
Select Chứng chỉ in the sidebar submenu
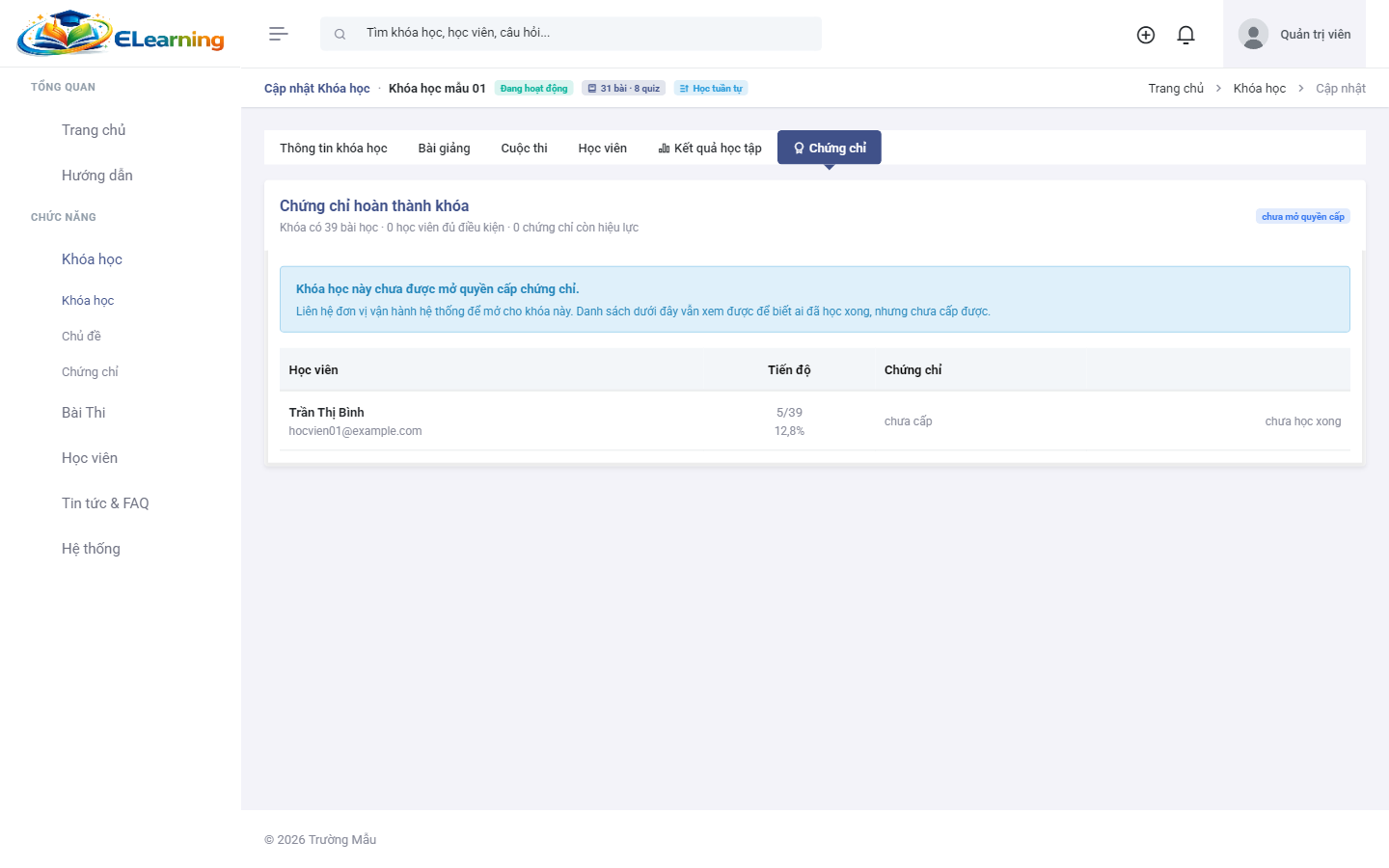point(90,372)
